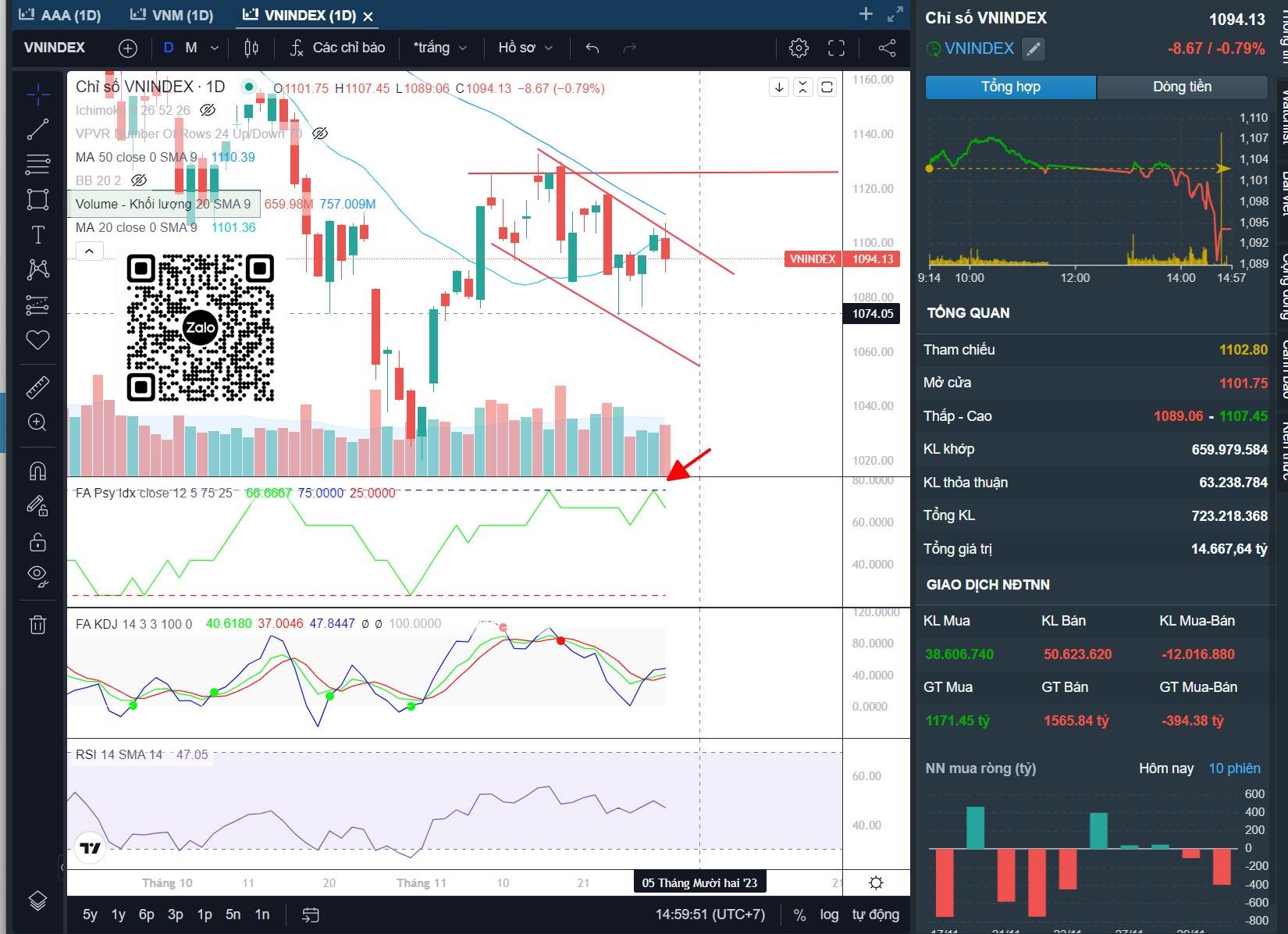
Task: Delete drawings with the trash icon
Action: coord(37,624)
